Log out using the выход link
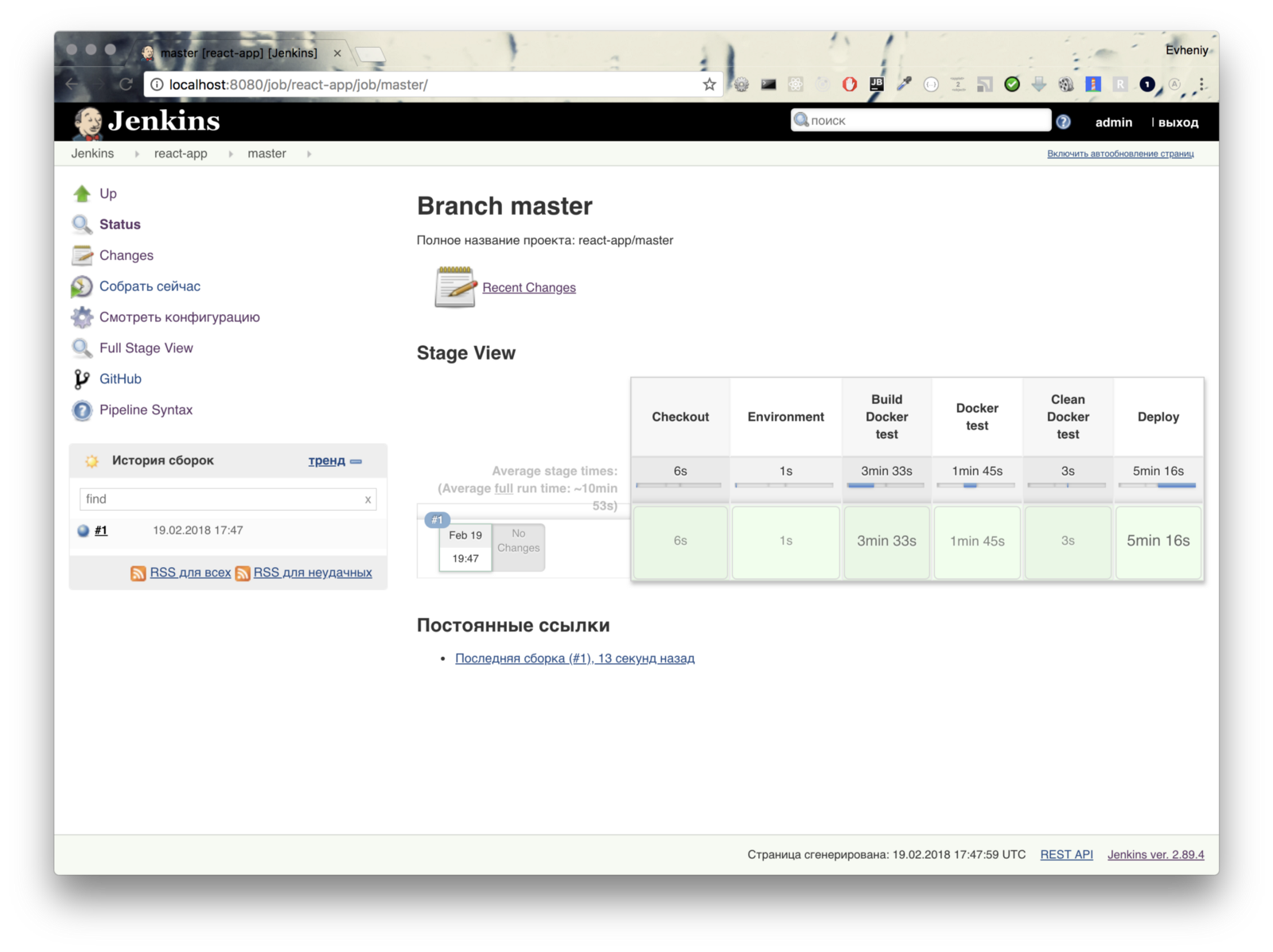The image size is (1273, 952). point(1178,122)
